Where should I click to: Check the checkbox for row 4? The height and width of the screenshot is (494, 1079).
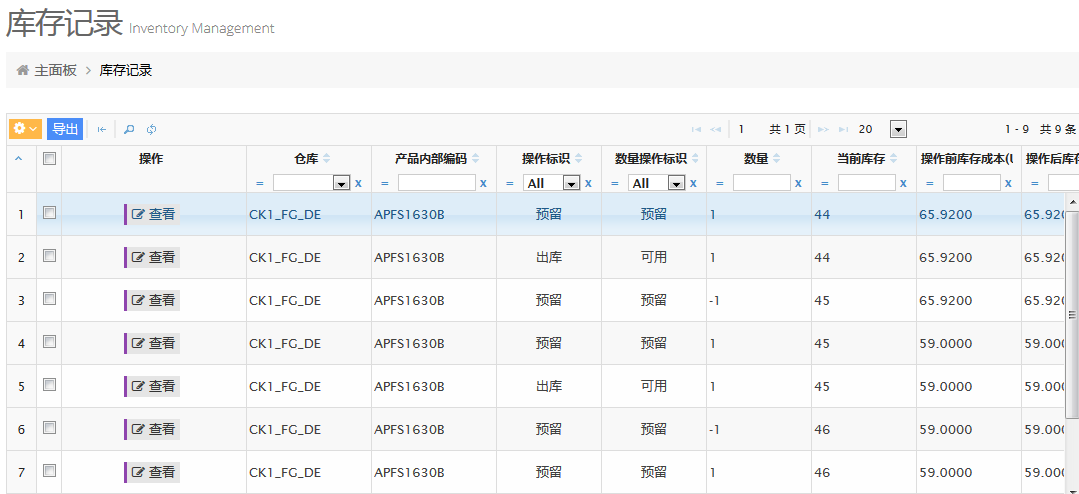[x=49, y=342]
